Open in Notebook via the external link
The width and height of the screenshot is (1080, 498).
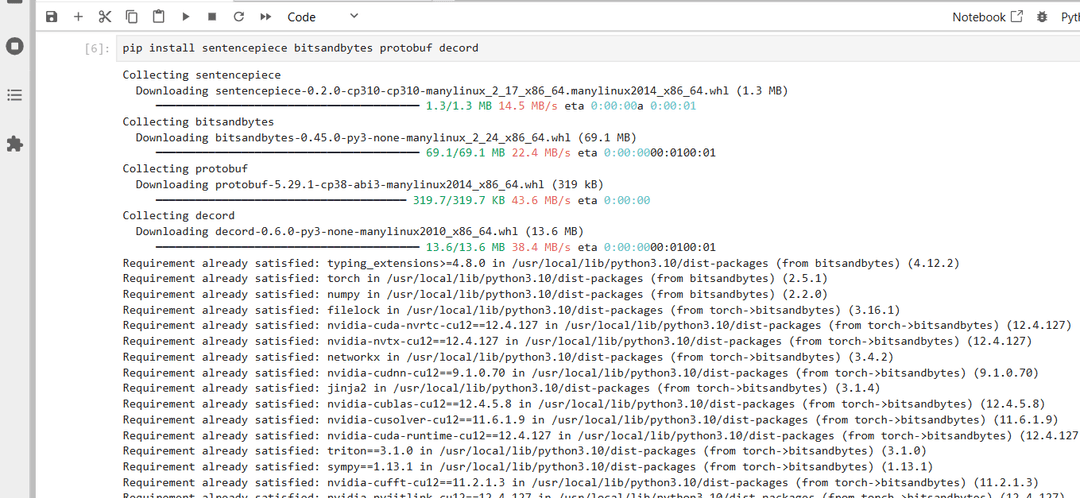pos(987,17)
